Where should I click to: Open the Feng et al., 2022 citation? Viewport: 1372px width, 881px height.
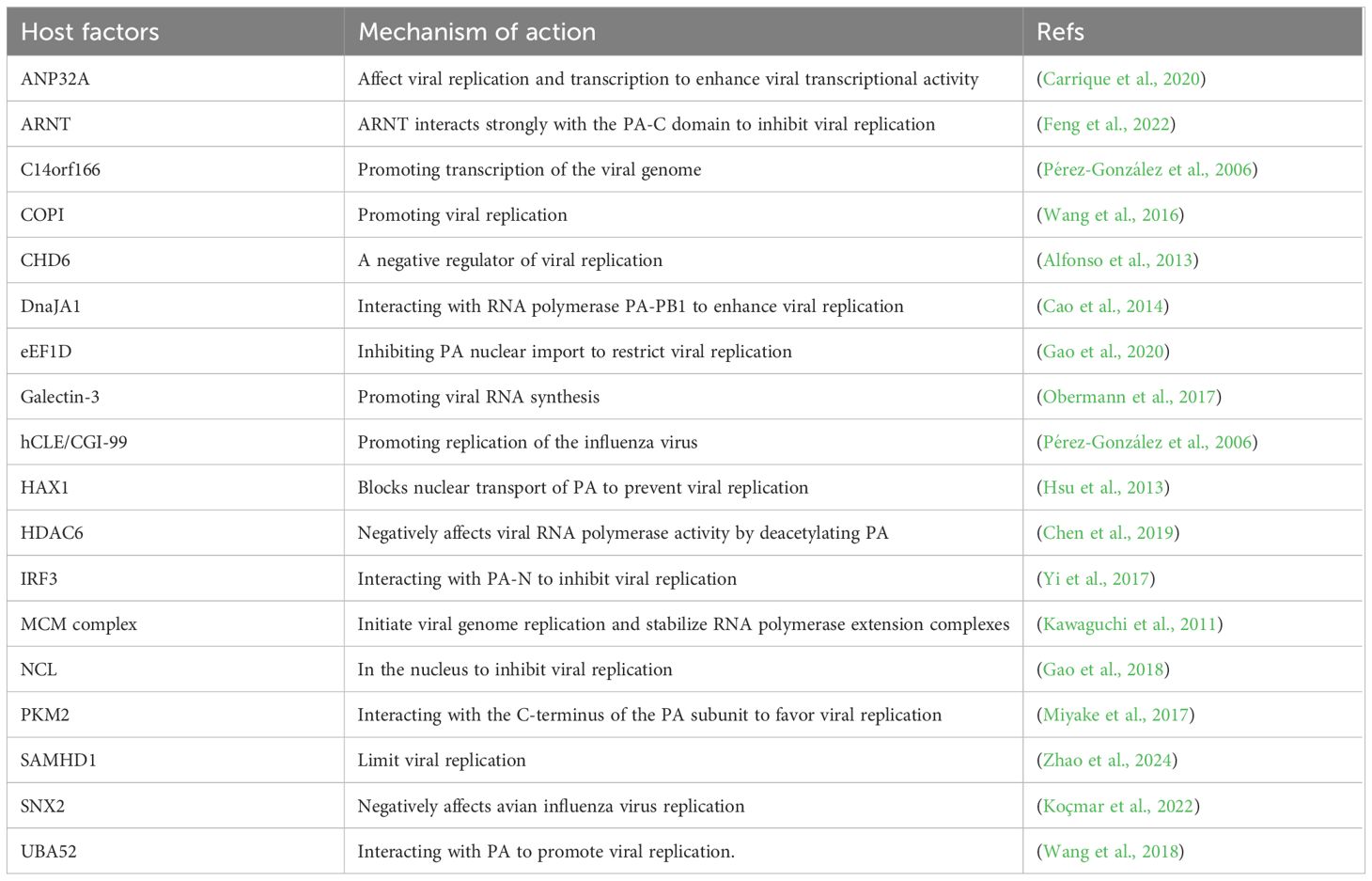(1106, 124)
